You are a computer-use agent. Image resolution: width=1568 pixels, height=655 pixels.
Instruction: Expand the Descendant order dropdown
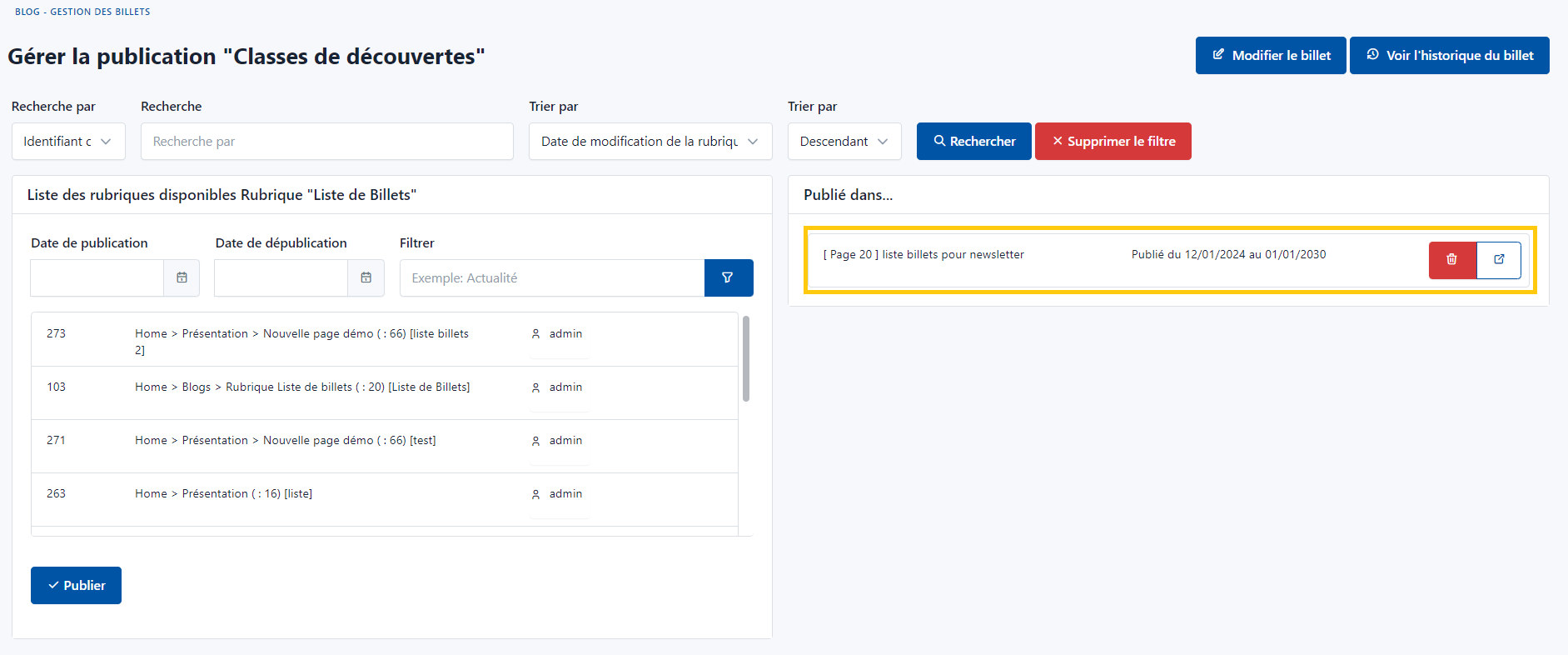point(844,142)
